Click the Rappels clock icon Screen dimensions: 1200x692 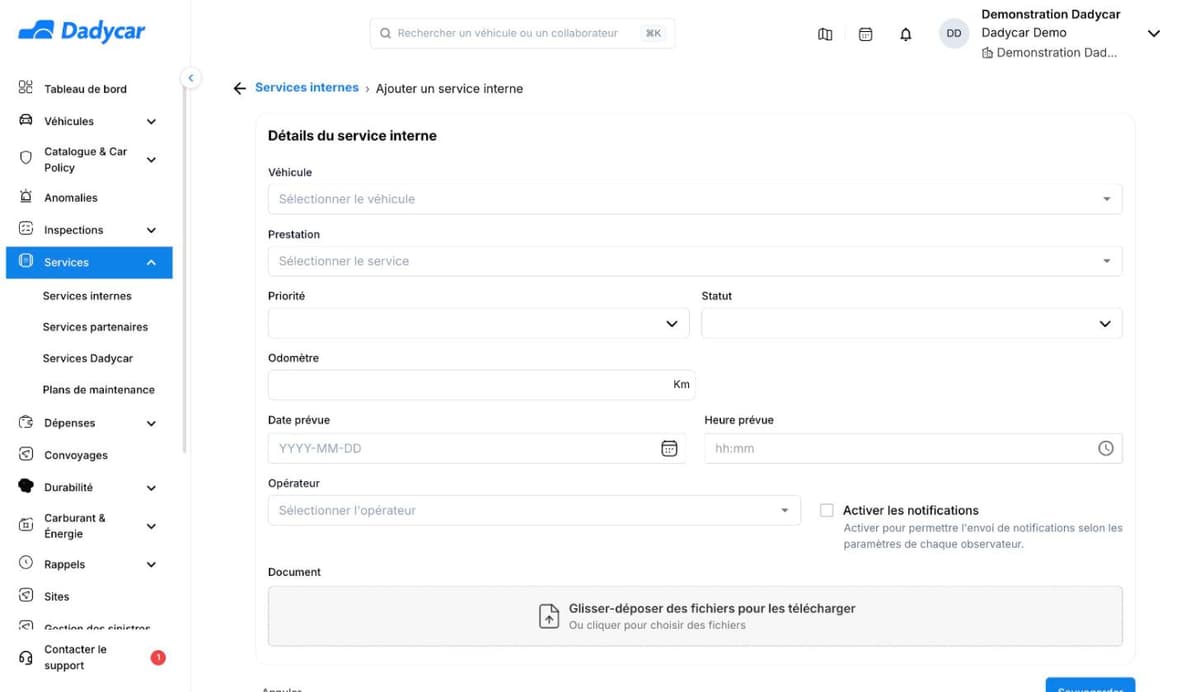click(26, 563)
